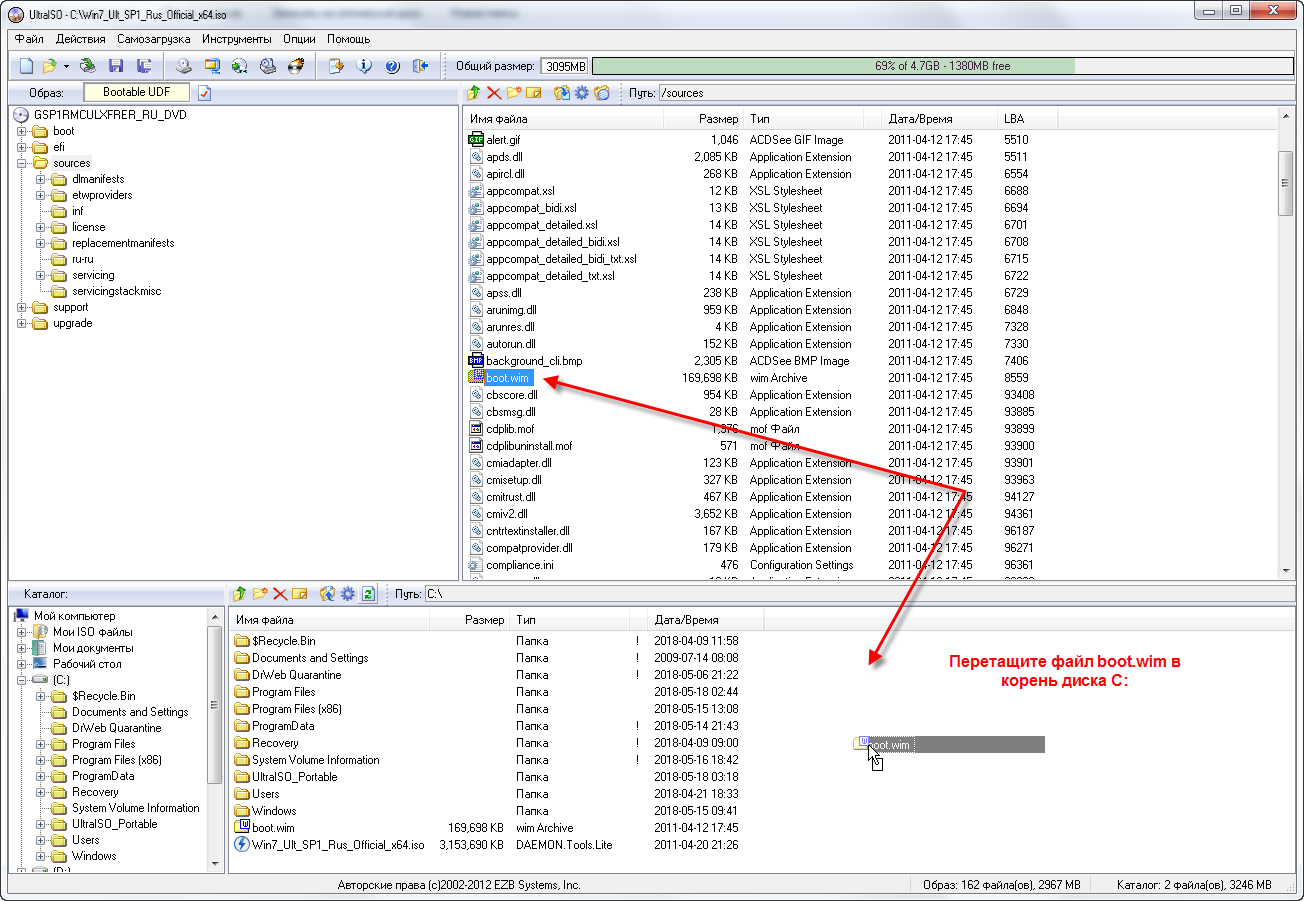The height and width of the screenshot is (901, 1304).
Task: Expand the etwproviders folder node
Action: (x=41, y=195)
